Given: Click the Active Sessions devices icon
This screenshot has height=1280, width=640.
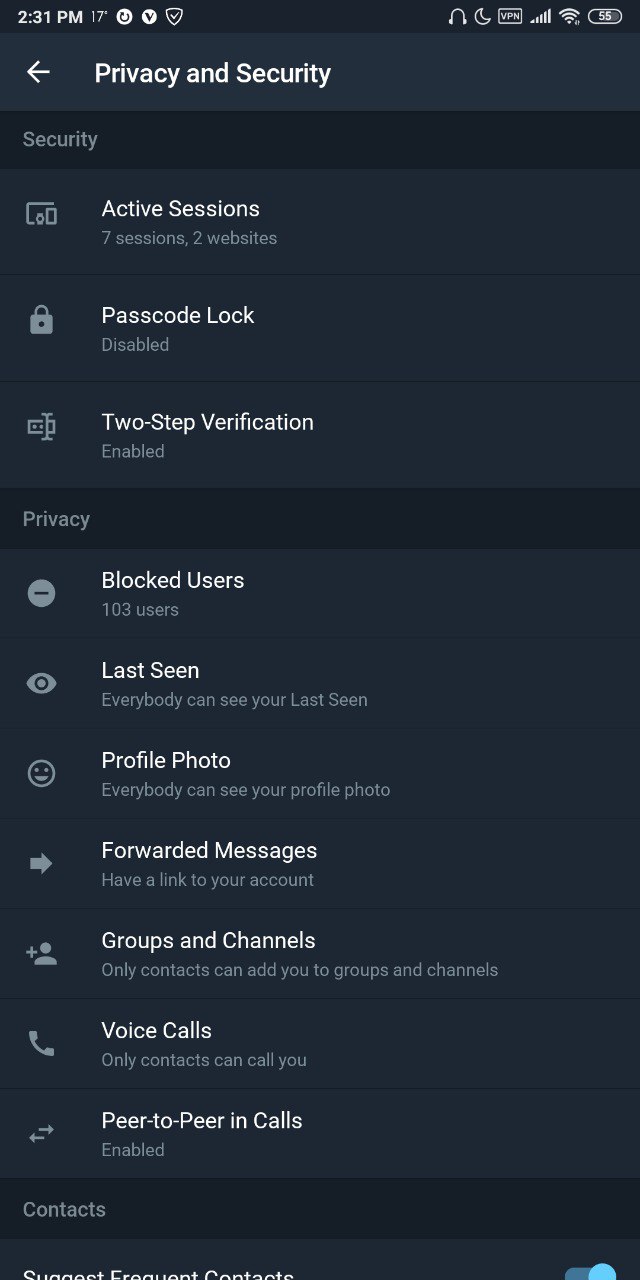Looking at the screenshot, I should [x=41, y=214].
